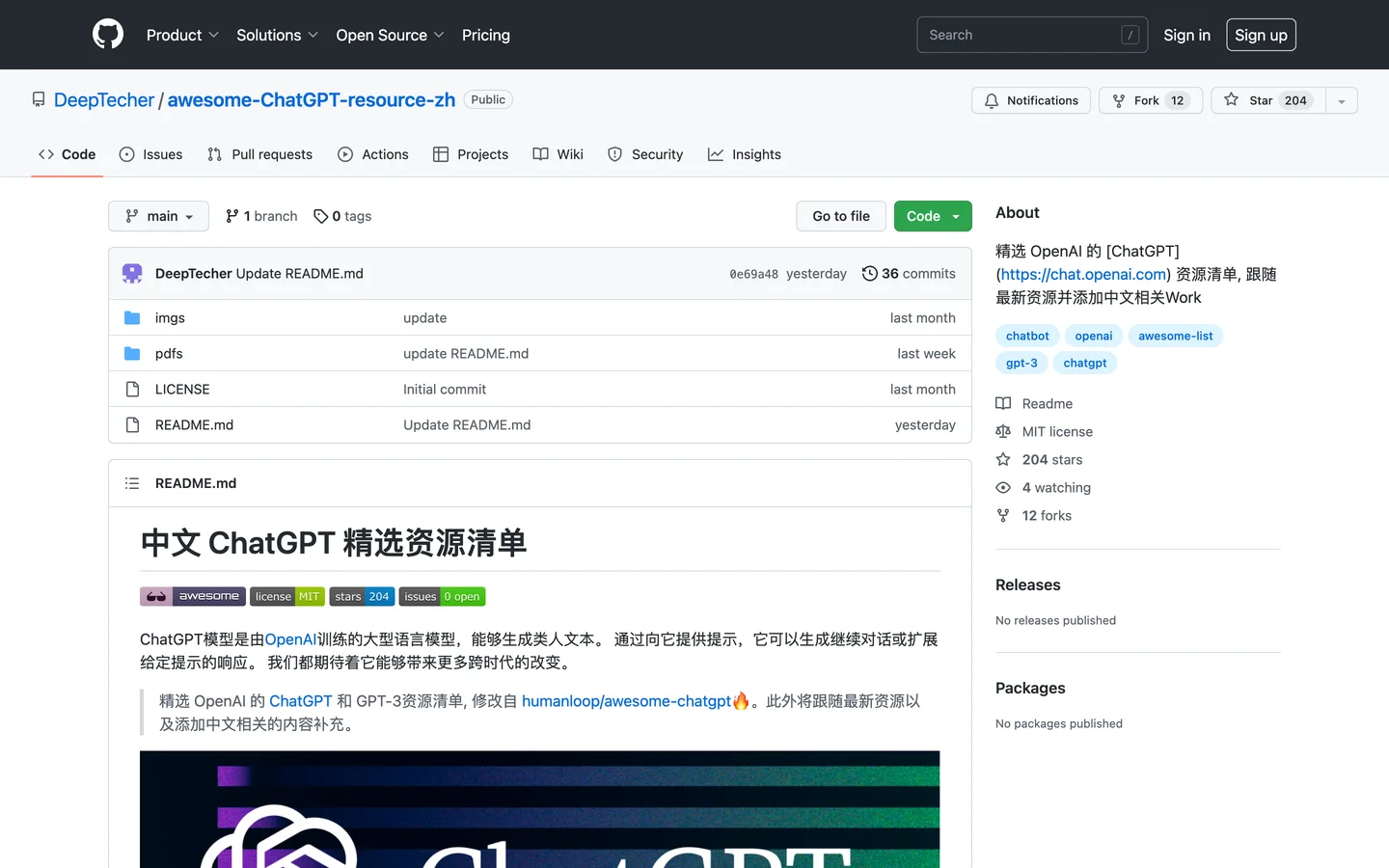The width and height of the screenshot is (1389, 868).
Task: Click the issues 0 open badge
Action: pos(442,596)
